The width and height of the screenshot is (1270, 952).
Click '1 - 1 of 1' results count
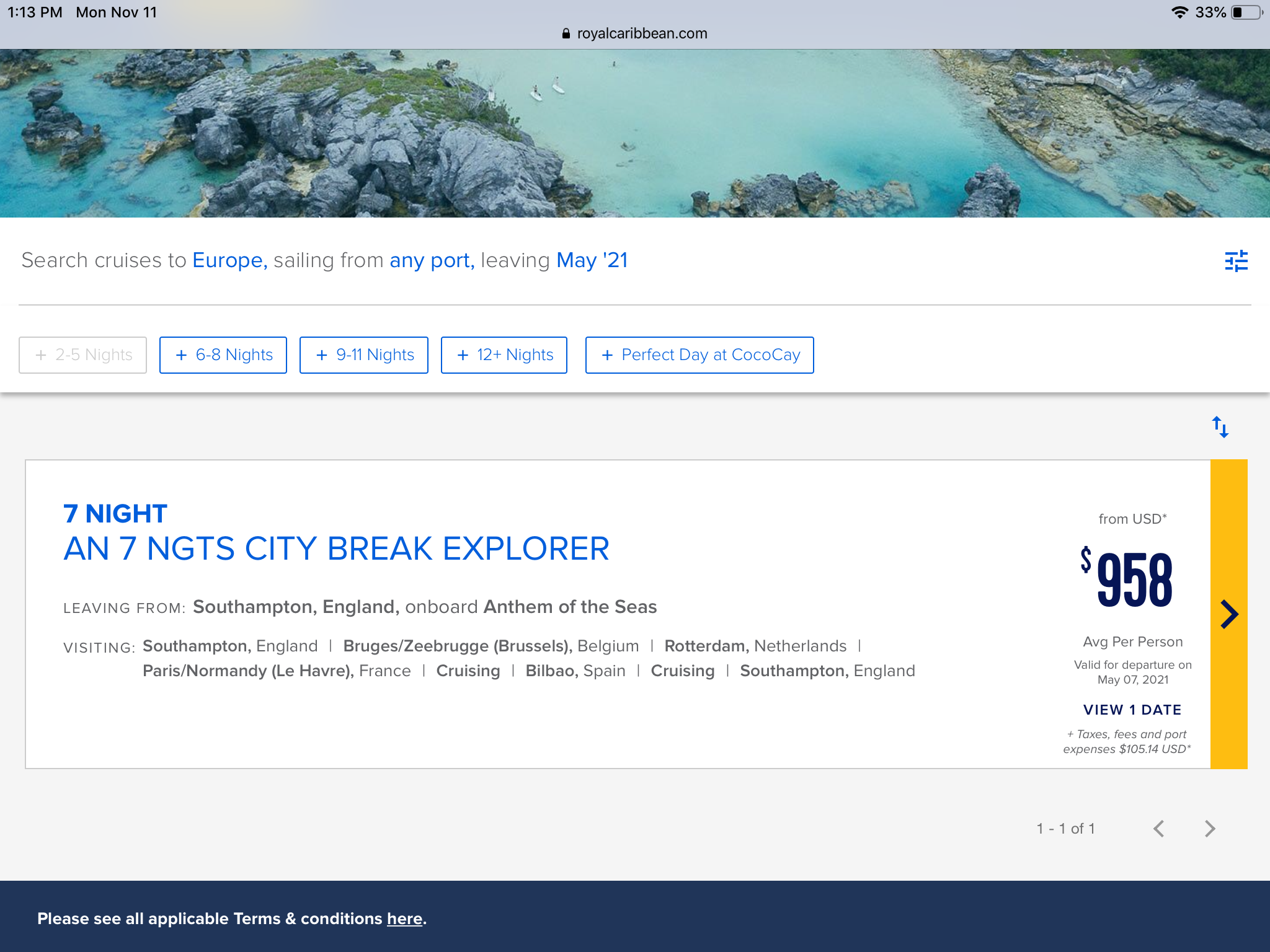coord(1066,829)
